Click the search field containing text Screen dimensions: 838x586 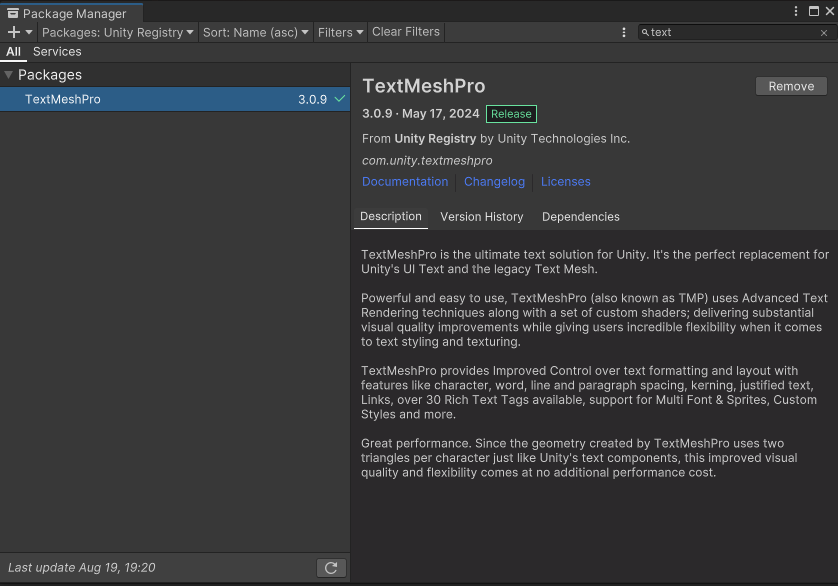click(x=735, y=33)
